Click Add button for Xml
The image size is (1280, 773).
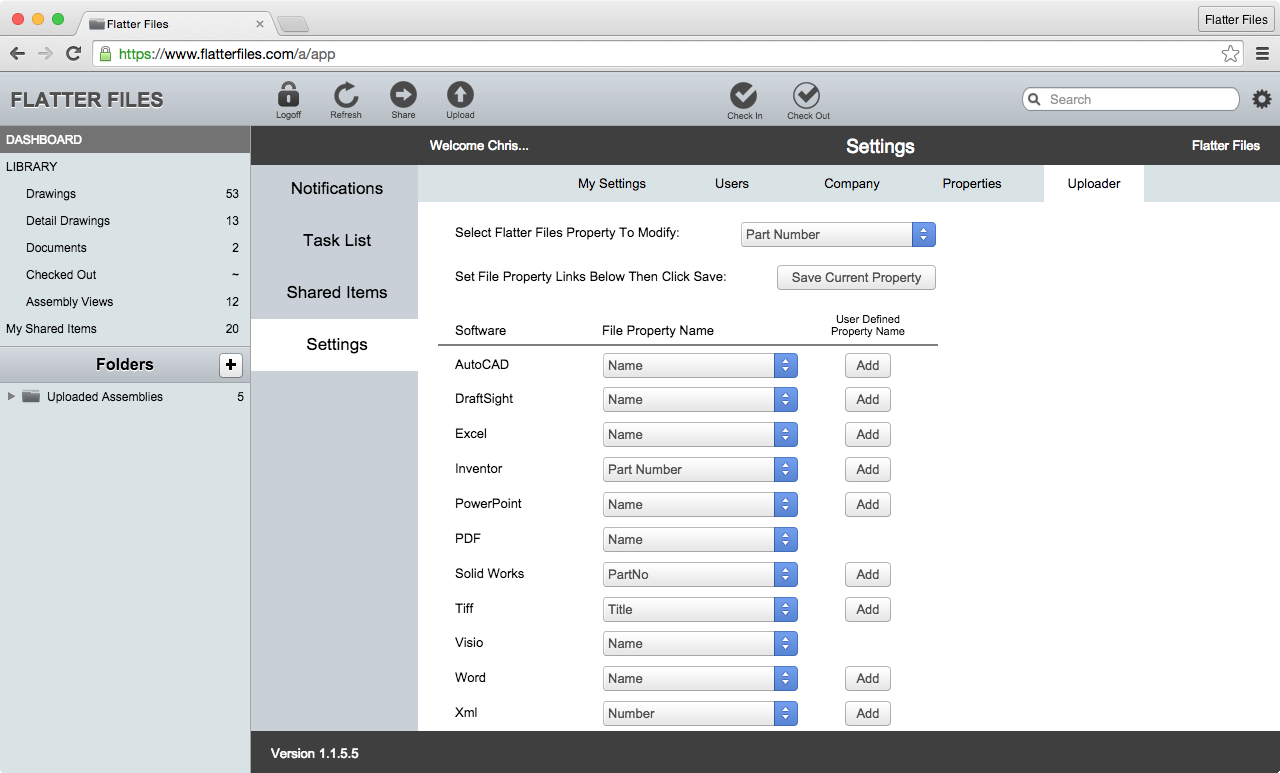tap(868, 714)
